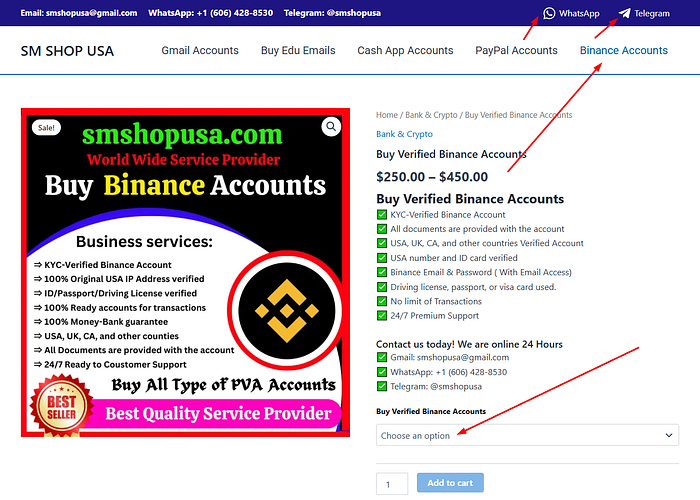
Task: Click the dropdown chevron arrow for account options
Action: (669, 435)
